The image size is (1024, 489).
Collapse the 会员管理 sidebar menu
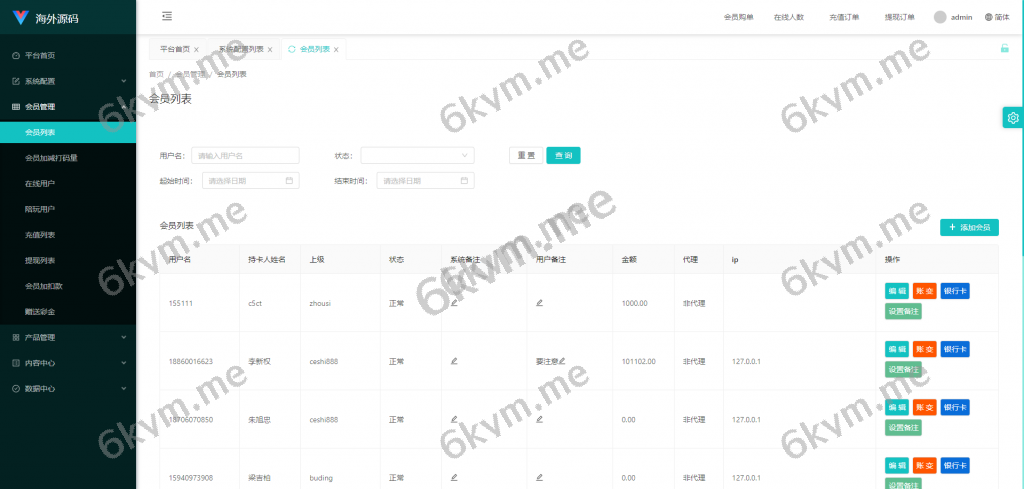point(68,106)
